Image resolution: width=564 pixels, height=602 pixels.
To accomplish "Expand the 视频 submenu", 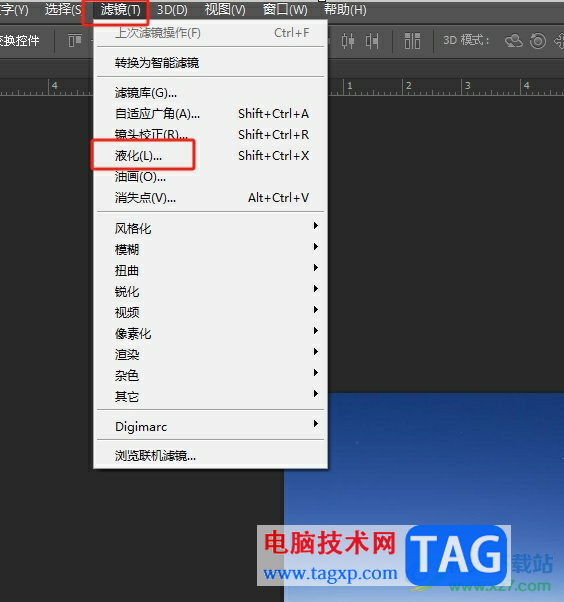I will 210,312.
